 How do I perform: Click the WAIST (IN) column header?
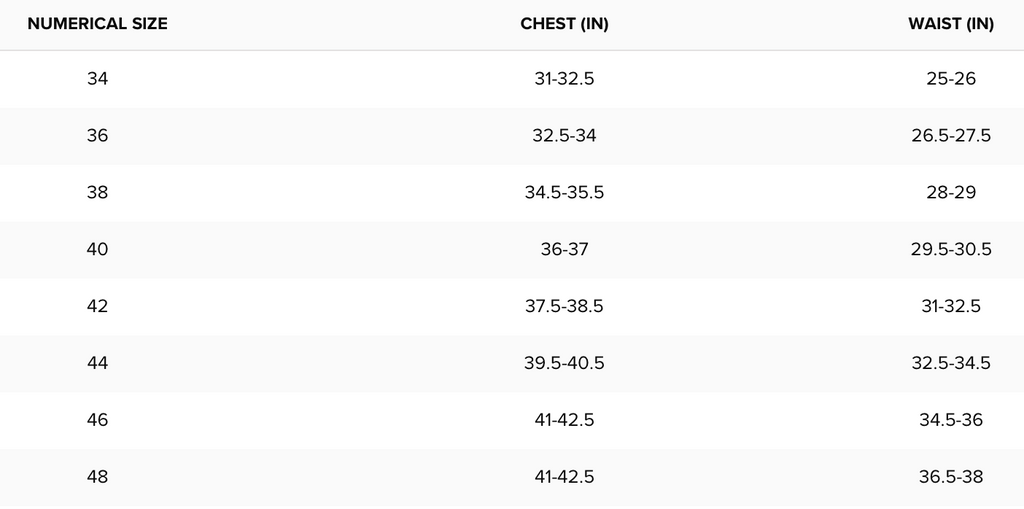950,25
